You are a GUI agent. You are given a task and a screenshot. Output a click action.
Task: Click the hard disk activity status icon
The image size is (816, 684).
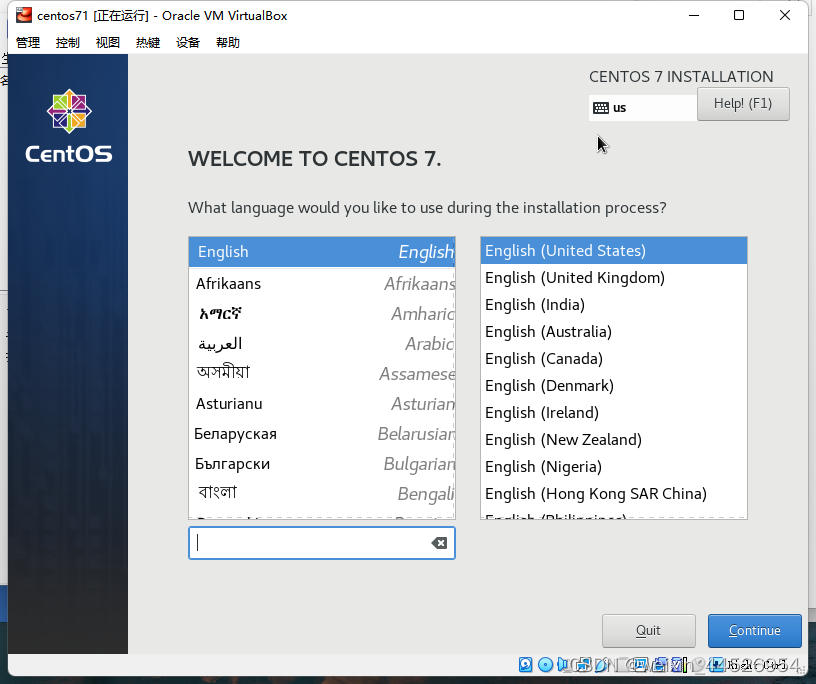(x=525, y=664)
